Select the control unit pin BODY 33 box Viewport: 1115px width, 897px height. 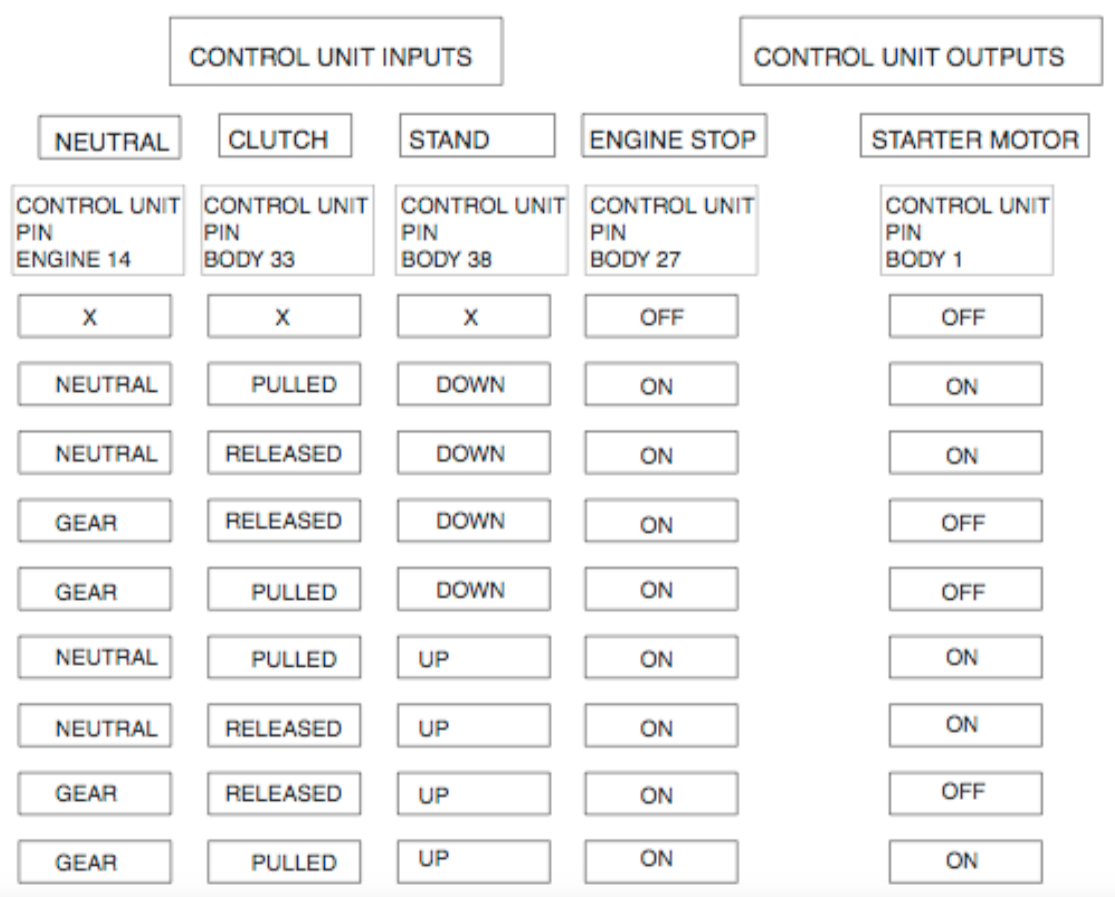pyautogui.click(x=287, y=231)
